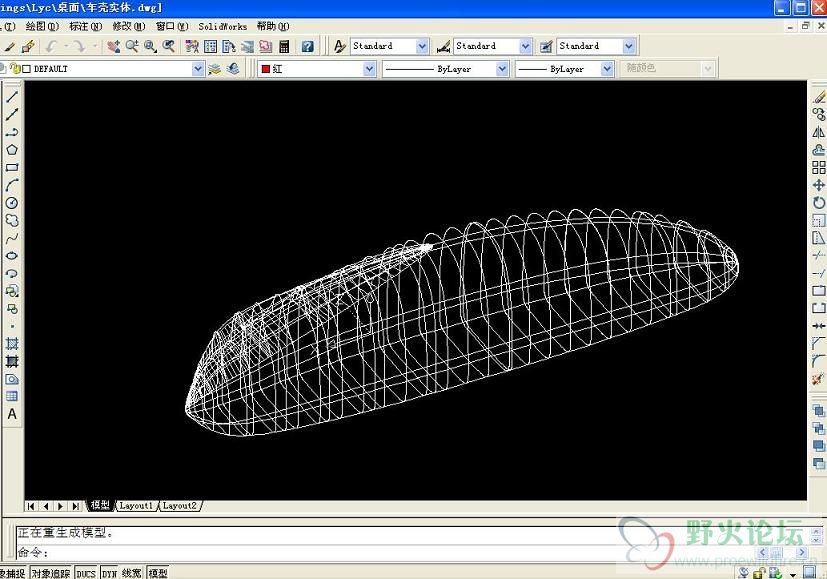Select the Move tool in modify toolbar

(819, 185)
